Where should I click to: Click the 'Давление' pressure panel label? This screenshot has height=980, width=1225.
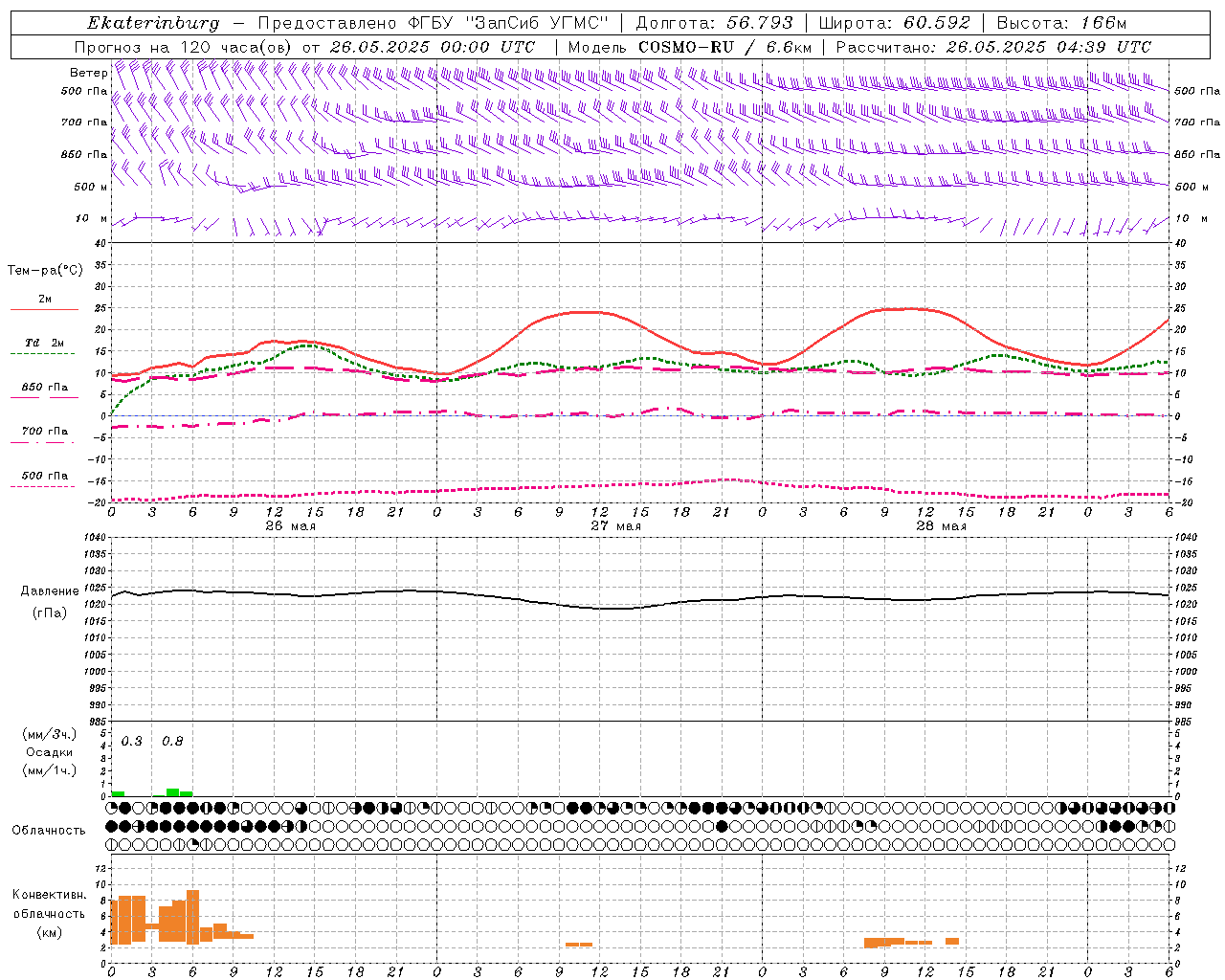50,591
